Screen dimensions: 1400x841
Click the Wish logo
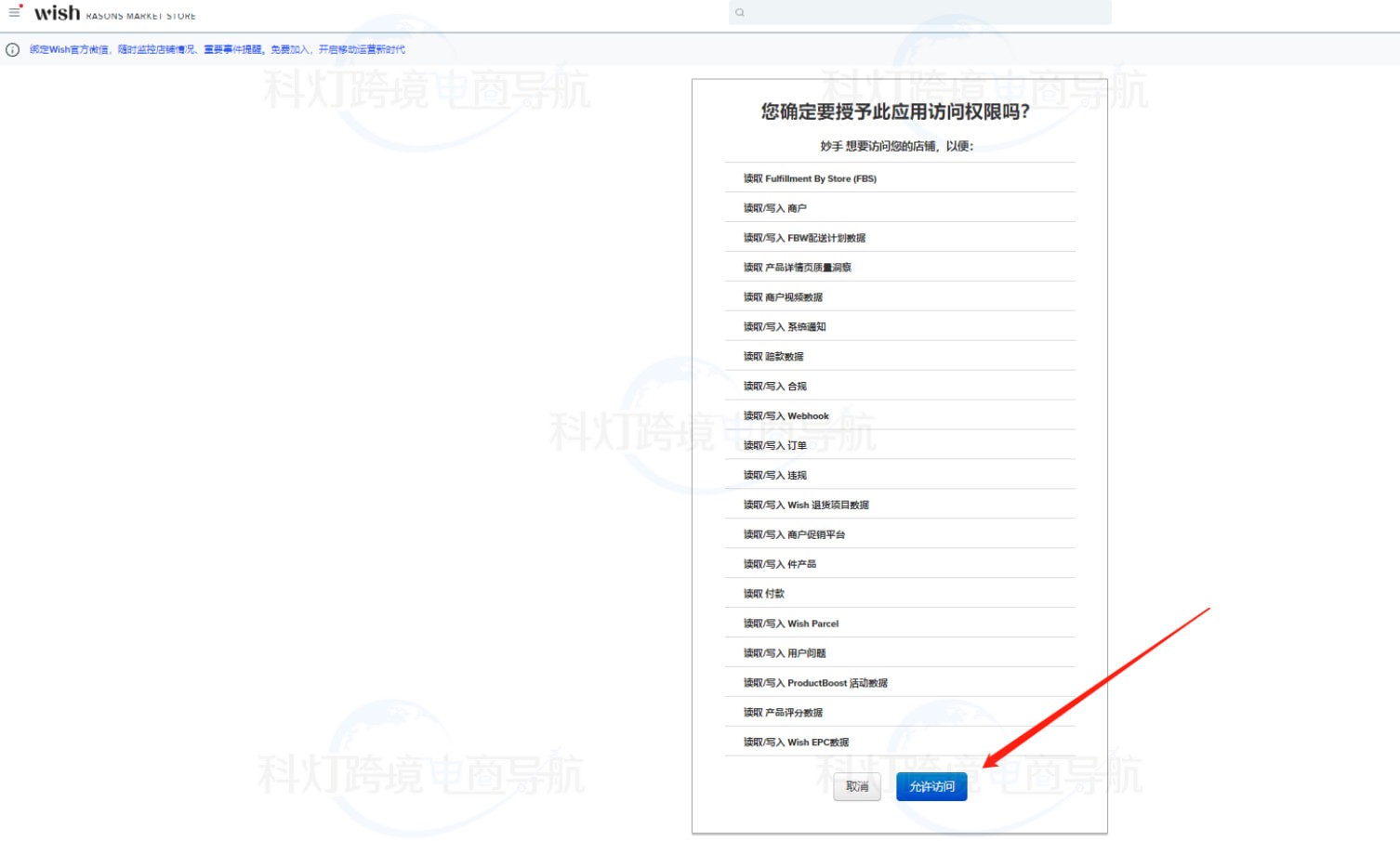[x=58, y=12]
